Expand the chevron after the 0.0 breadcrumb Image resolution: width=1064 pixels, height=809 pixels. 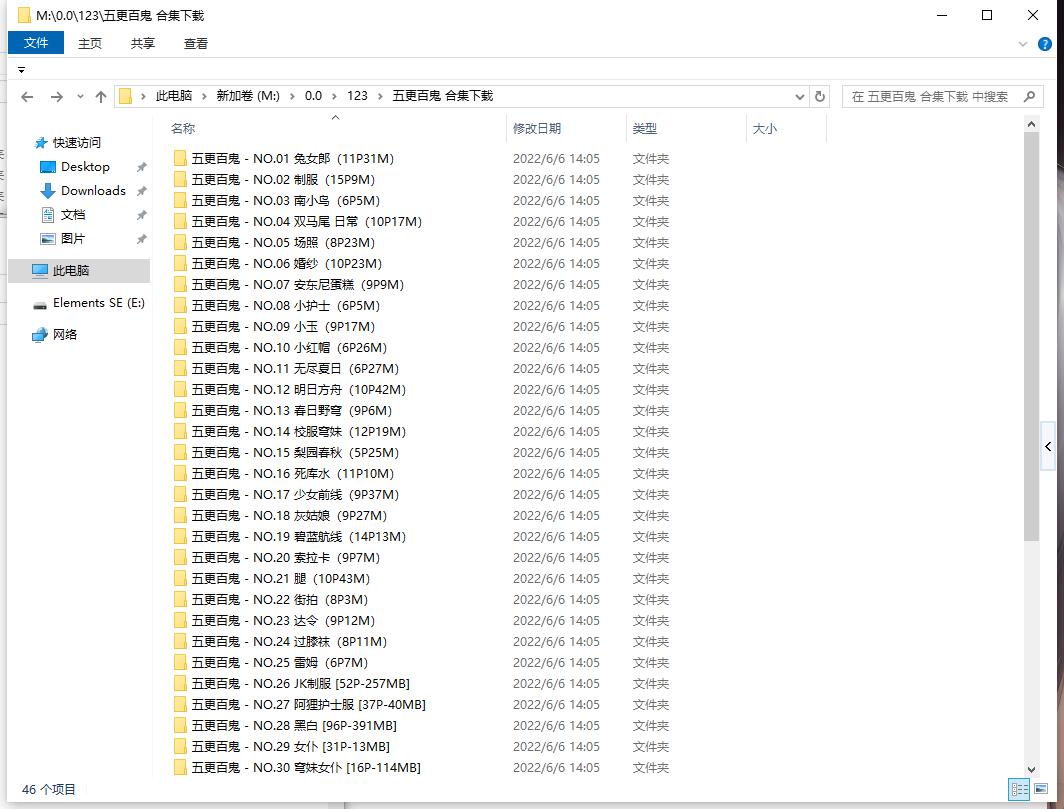point(334,96)
